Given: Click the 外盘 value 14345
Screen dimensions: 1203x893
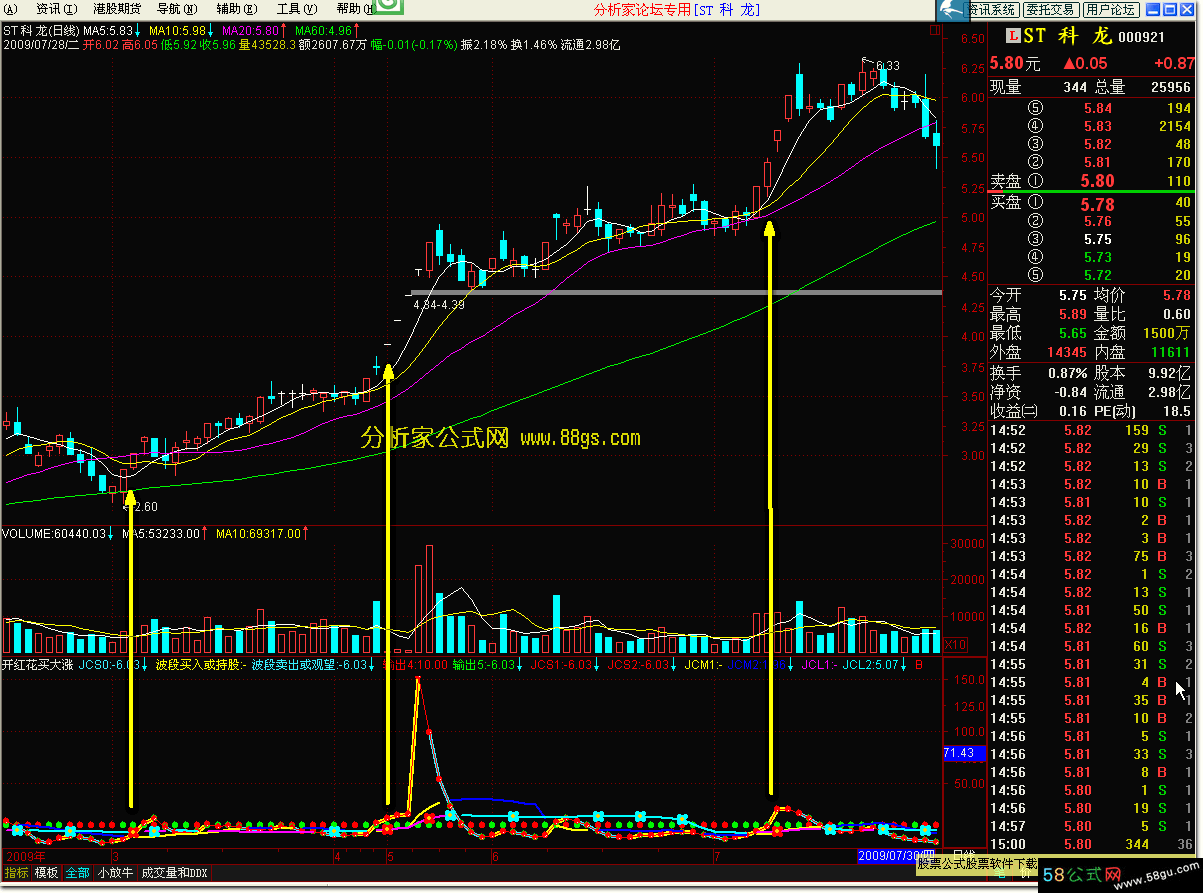Looking at the screenshot, I should [1065, 352].
